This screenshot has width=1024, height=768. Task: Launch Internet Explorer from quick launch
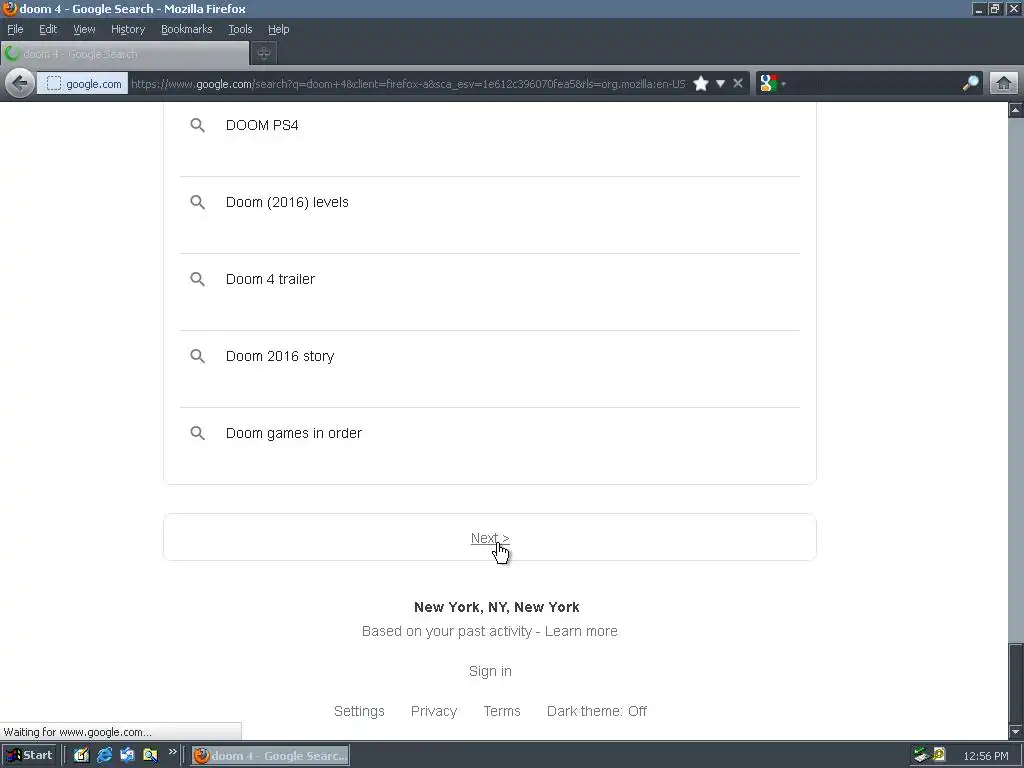[104, 756]
